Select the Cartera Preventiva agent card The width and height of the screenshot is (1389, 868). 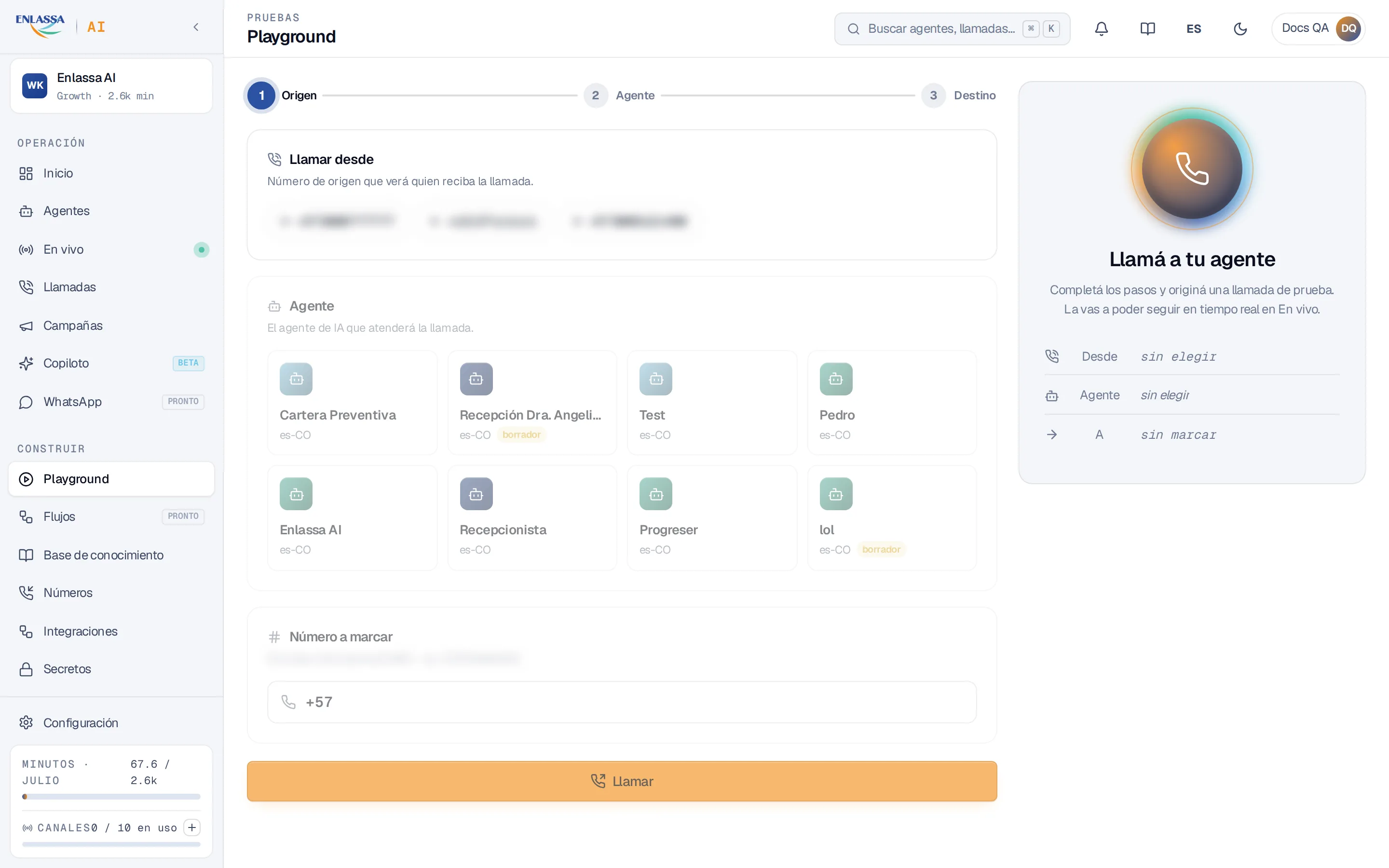pos(353,403)
